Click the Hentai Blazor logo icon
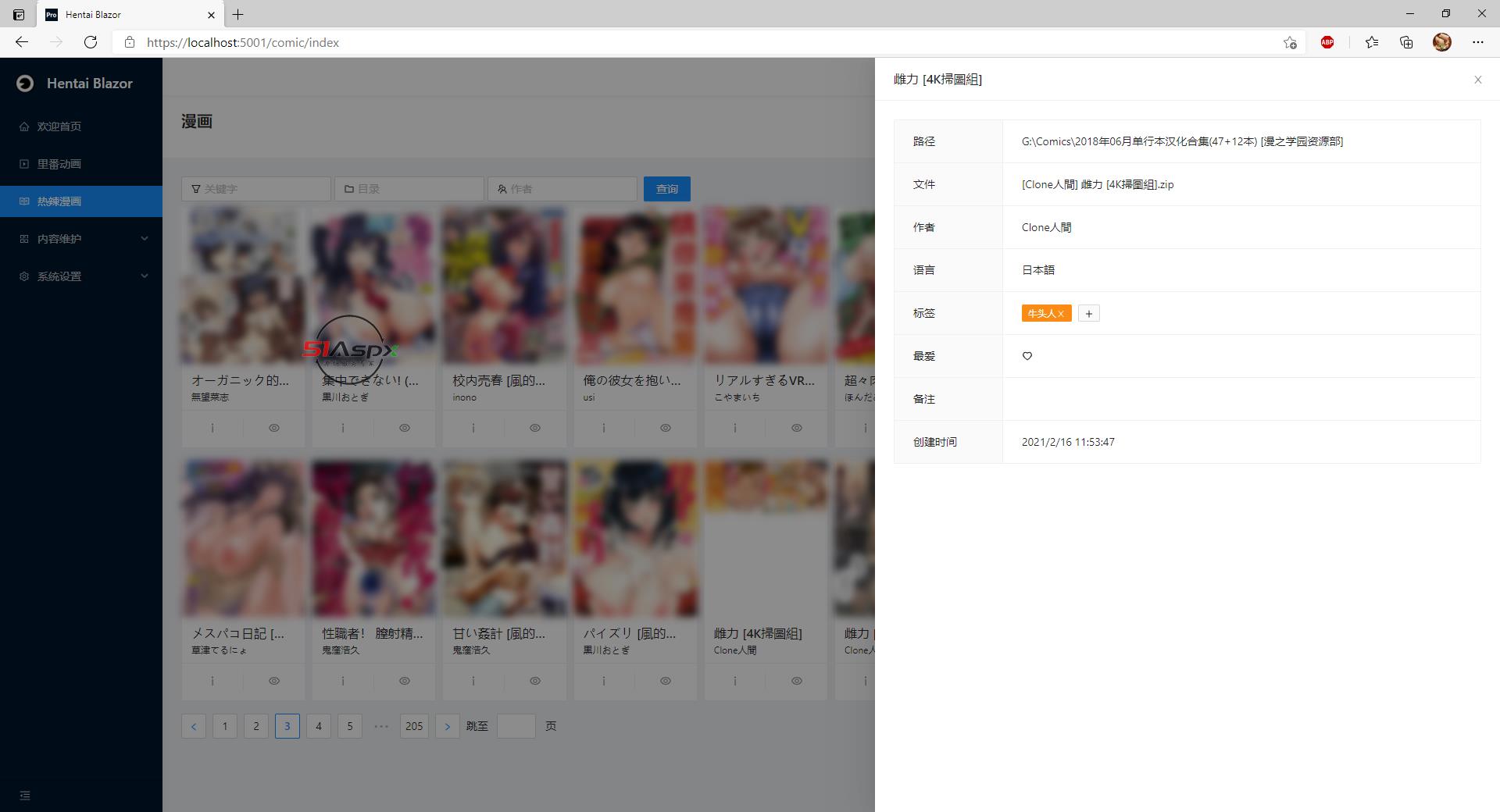Image resolution: width=1500 pixels, height=812 pixels. coord(25,84)
